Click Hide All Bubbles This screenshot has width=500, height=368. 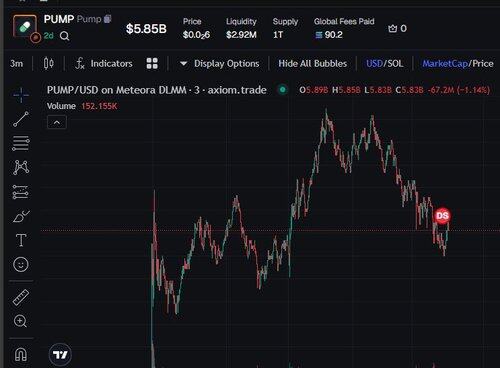click(x=313, y=63)
